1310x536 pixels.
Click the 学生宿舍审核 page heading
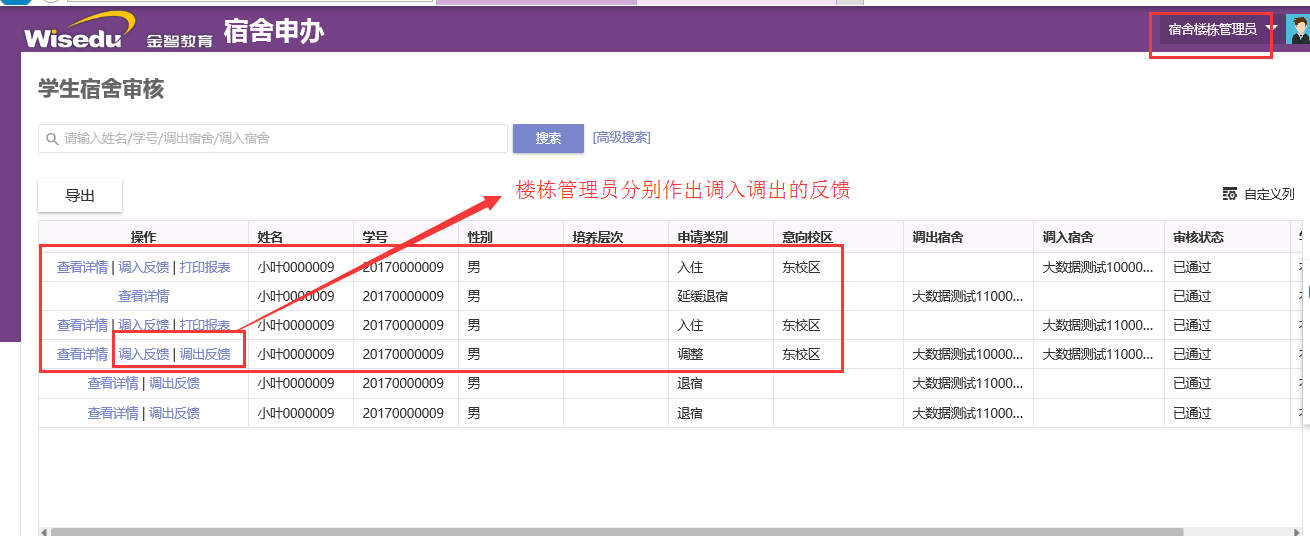point(101,89)
